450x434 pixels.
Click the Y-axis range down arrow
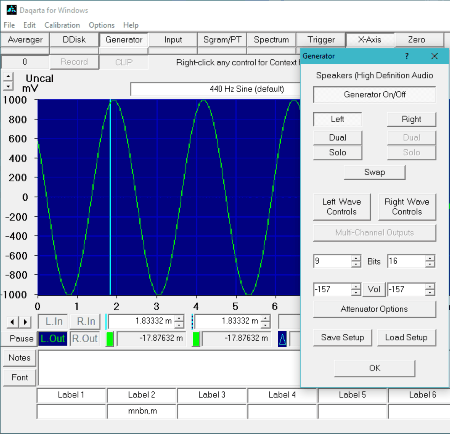tap(8, 86)
